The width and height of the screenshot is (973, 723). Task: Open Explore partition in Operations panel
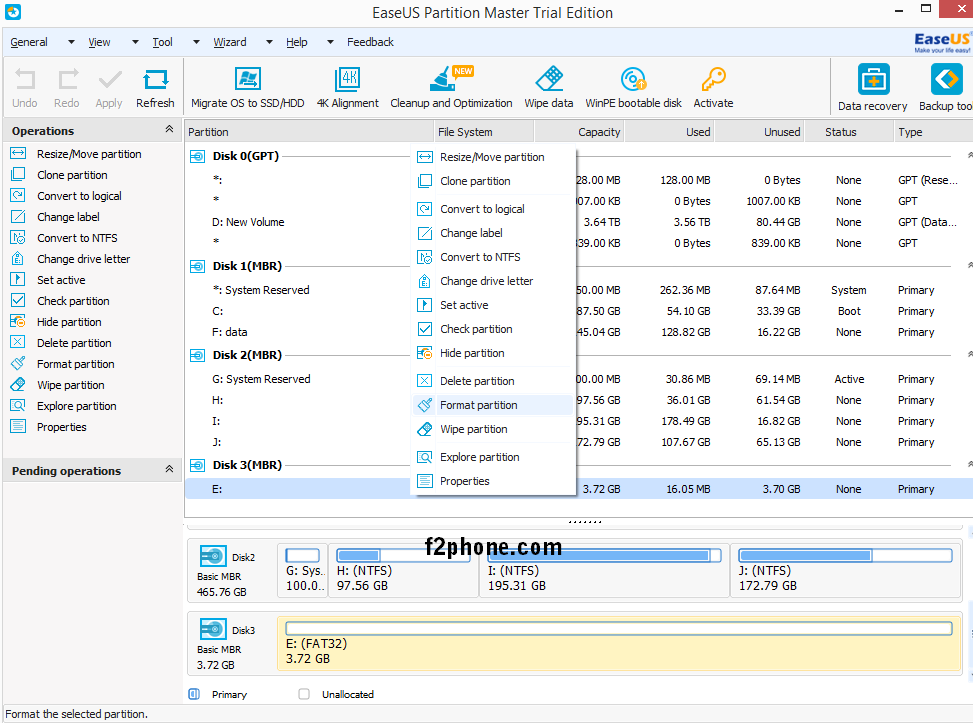coord(76,406)
